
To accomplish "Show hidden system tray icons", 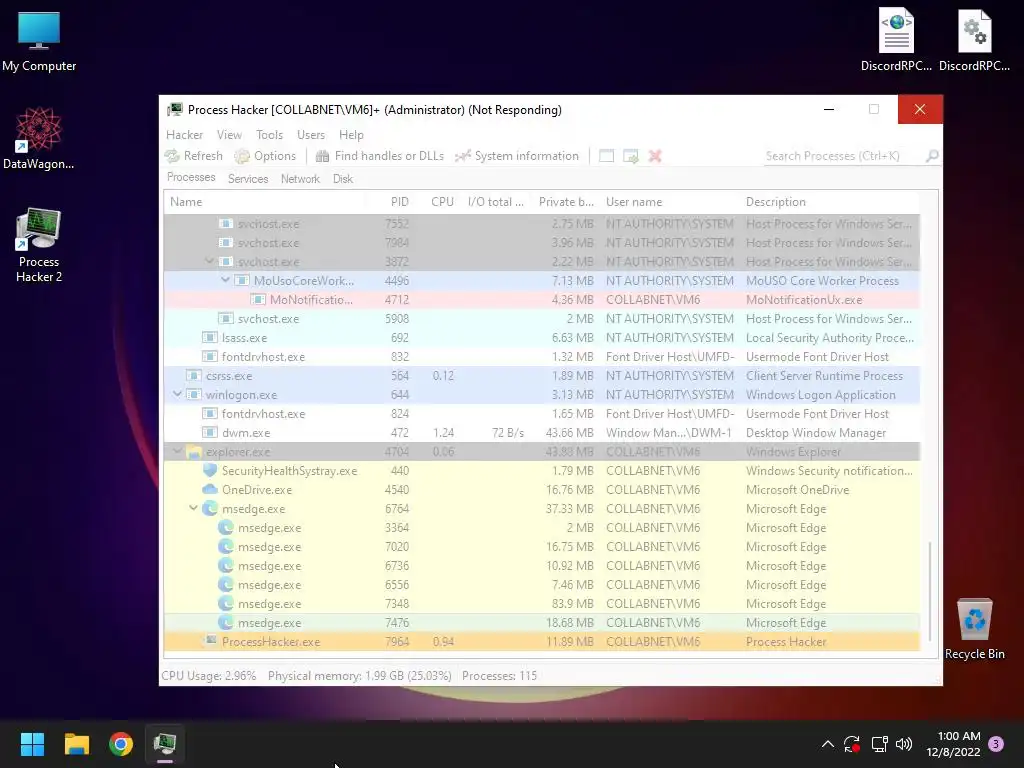I will (827, 744).
